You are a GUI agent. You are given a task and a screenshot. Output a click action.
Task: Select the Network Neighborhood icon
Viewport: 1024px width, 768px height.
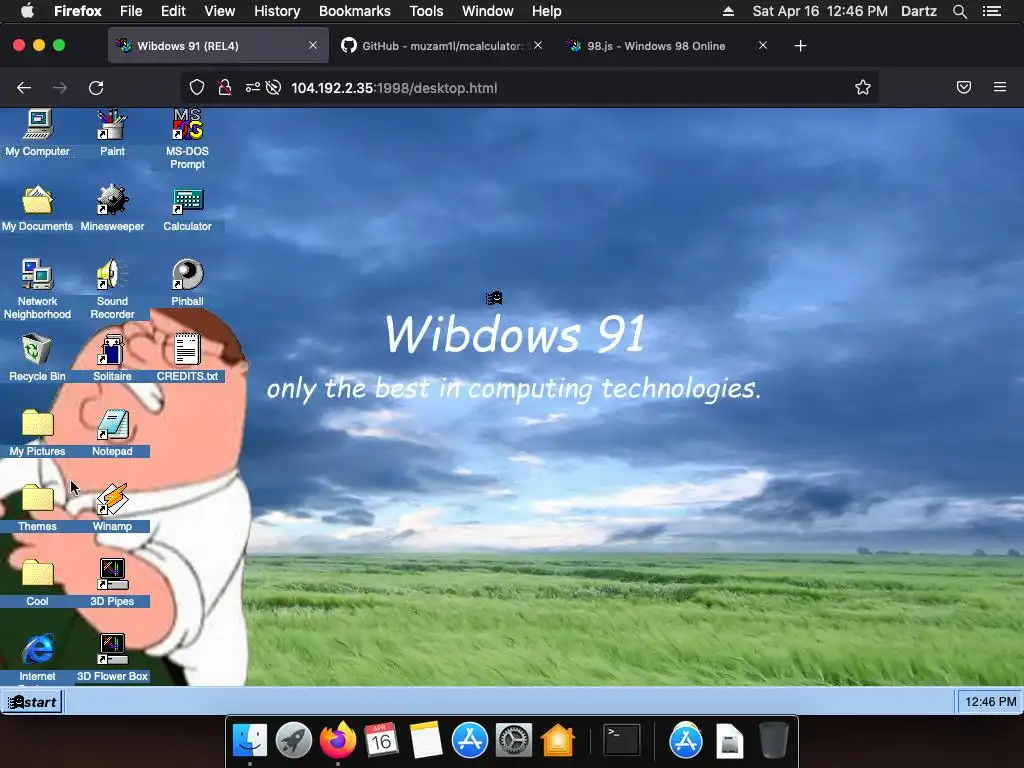point(37,289)
